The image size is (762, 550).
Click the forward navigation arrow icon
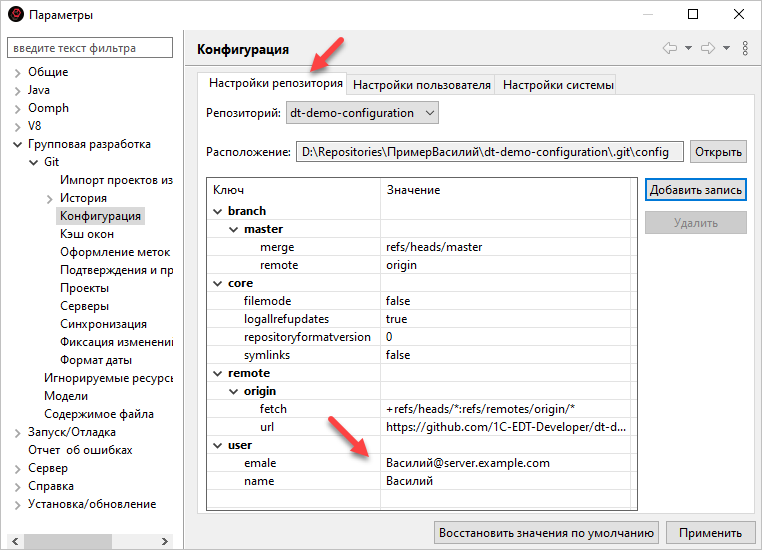(x=708, y=48)
